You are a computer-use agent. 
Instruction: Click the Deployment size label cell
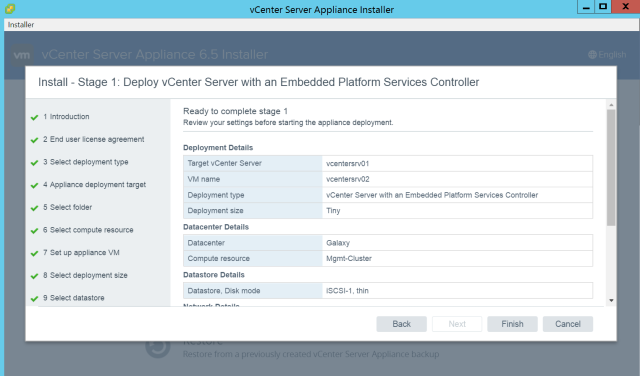pyautogui.click(x=253, y=211)
